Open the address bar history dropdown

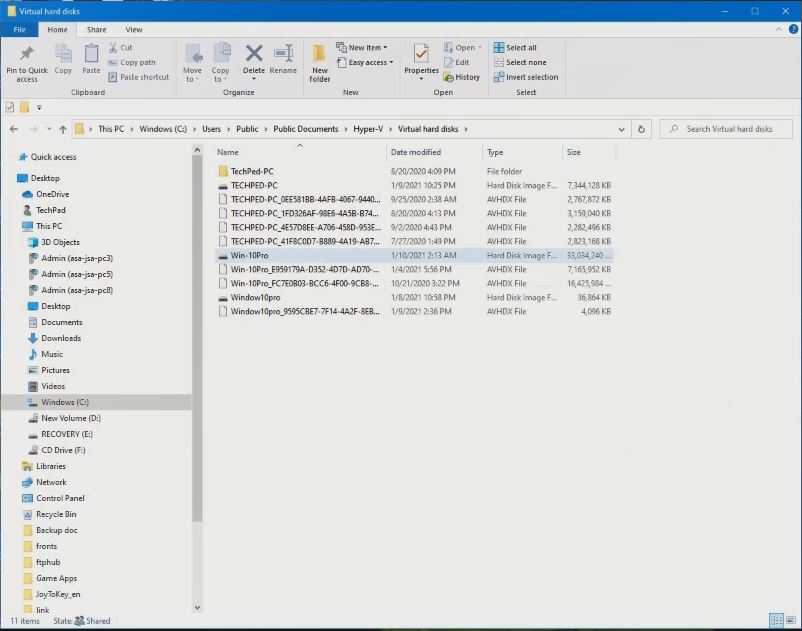click(x=622, y=129)
